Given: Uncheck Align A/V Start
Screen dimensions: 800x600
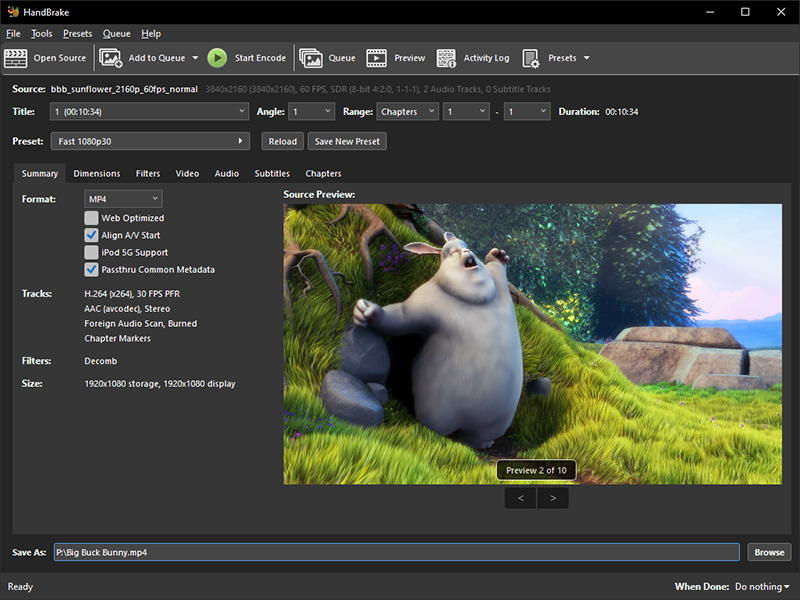Looking at the screenshot, I should point(91,235).
